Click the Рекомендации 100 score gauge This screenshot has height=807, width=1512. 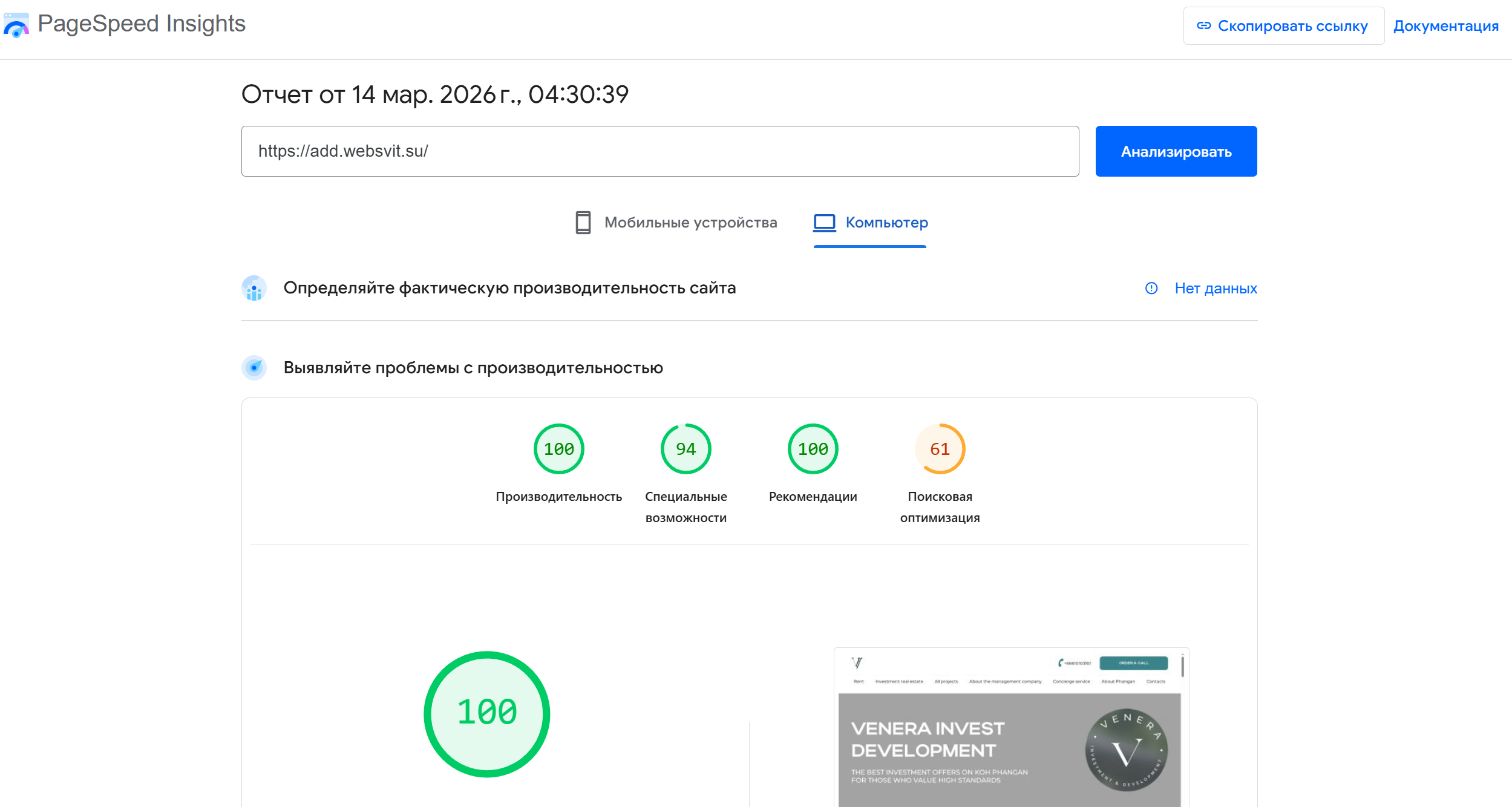tap(813, 449)
